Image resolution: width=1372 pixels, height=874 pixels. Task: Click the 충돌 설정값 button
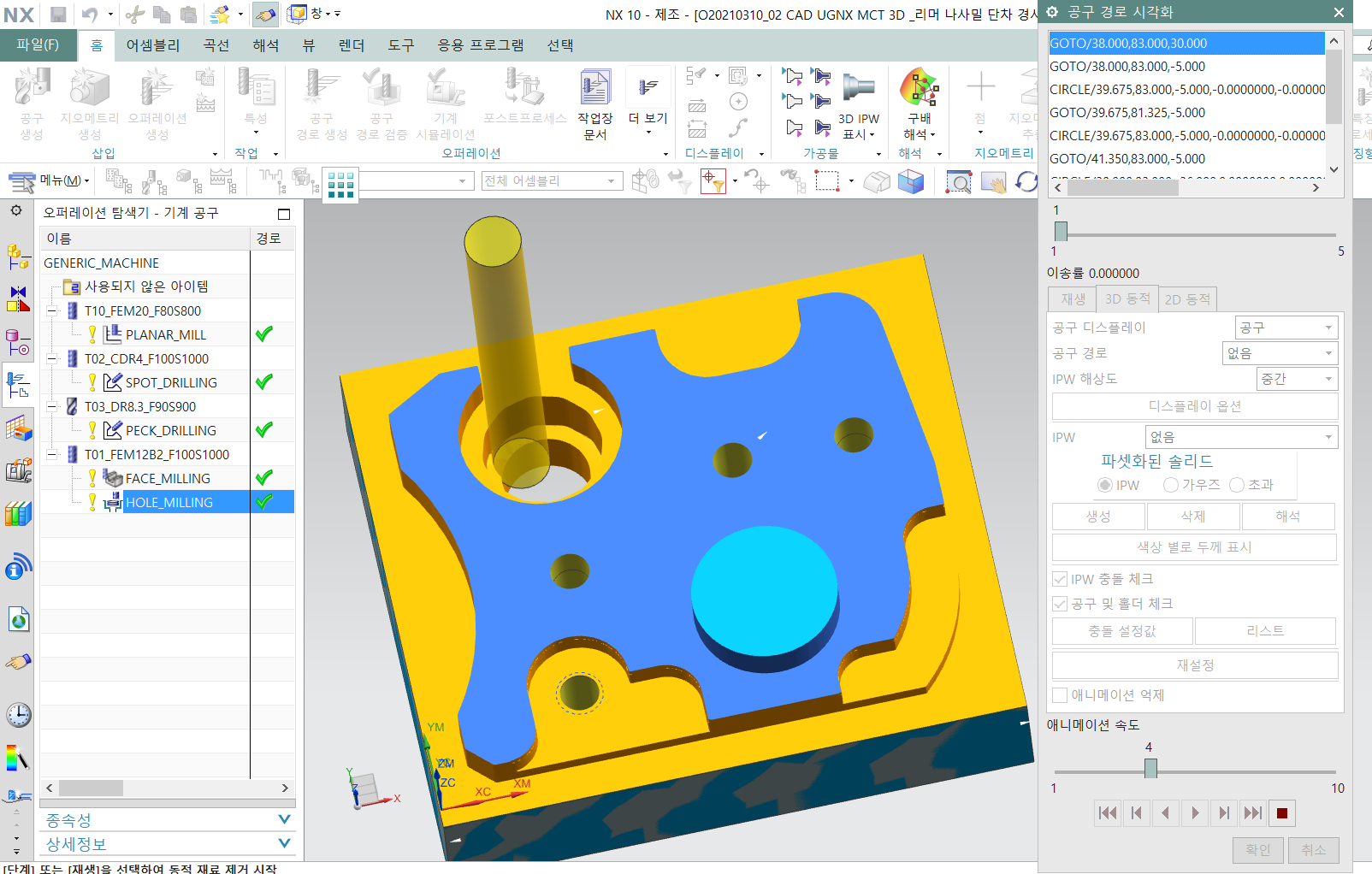(x=1122, y=631)
